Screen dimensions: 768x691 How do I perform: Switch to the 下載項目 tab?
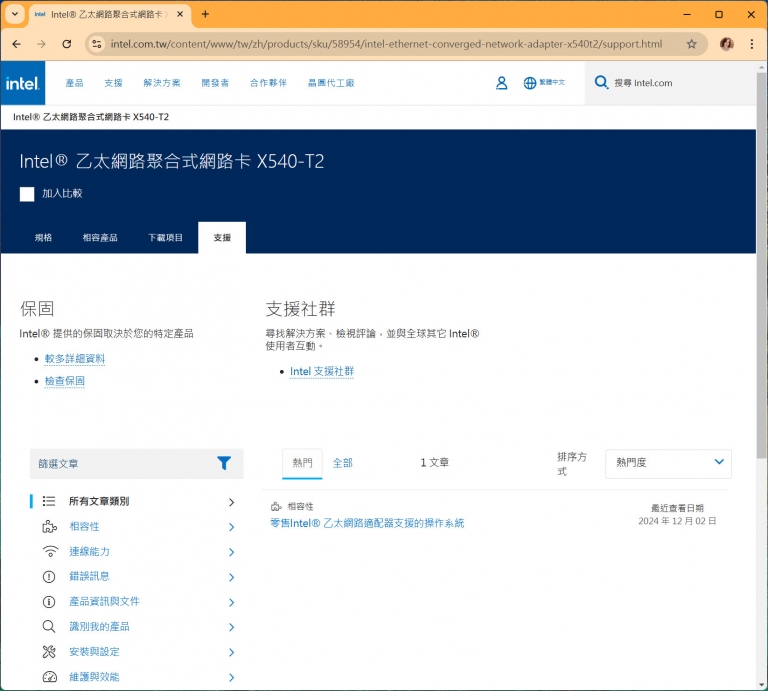coord(166,238)
